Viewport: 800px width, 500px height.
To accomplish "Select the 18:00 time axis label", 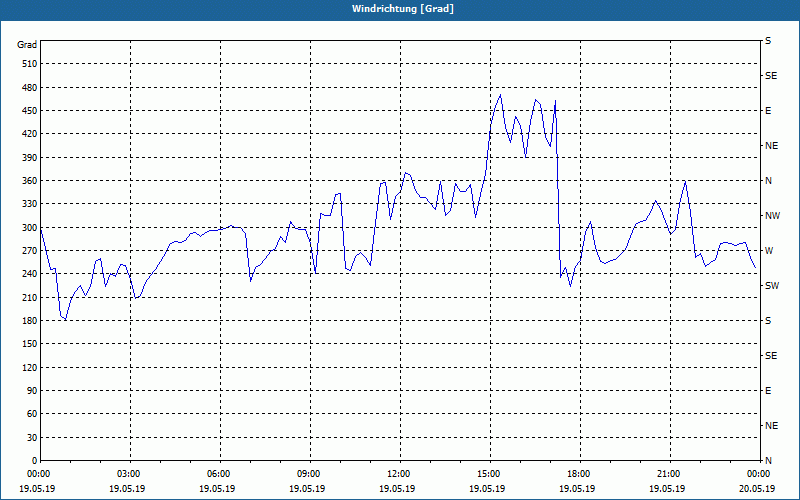I will 580,474.
